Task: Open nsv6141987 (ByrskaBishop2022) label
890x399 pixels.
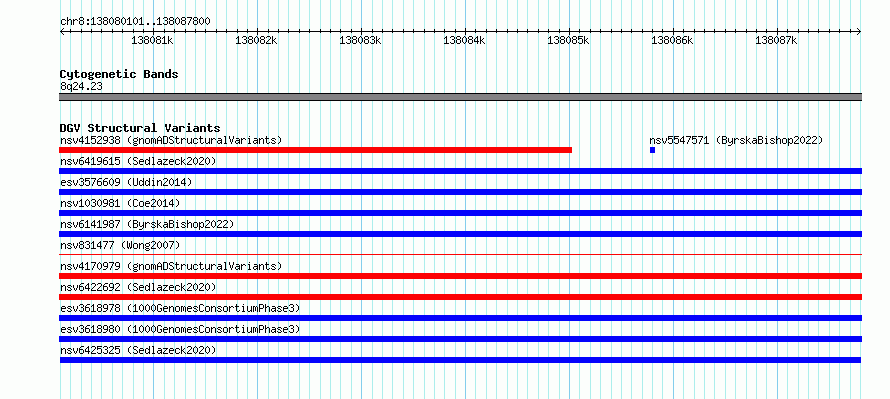Action: coord(147,224)
